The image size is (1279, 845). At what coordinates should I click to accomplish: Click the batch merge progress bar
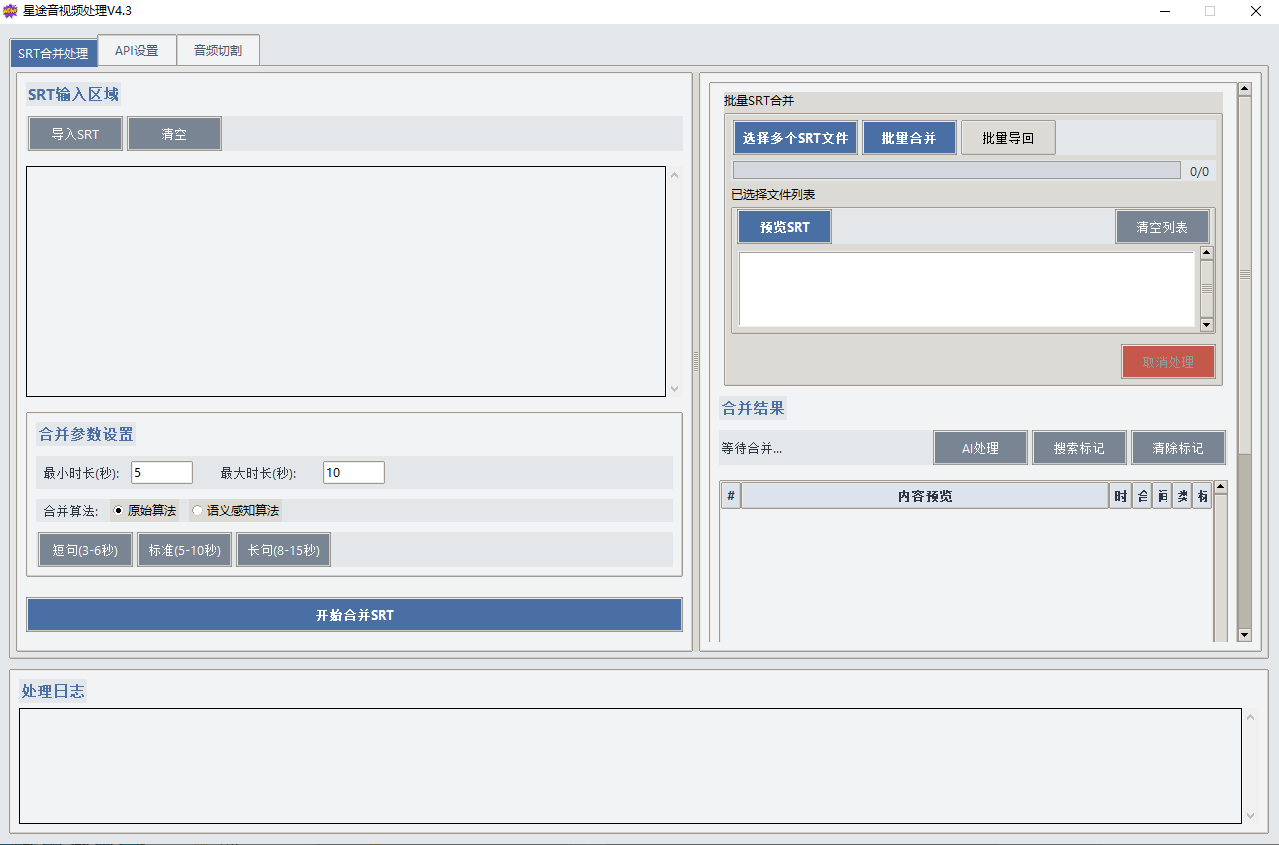coord(956,171)
